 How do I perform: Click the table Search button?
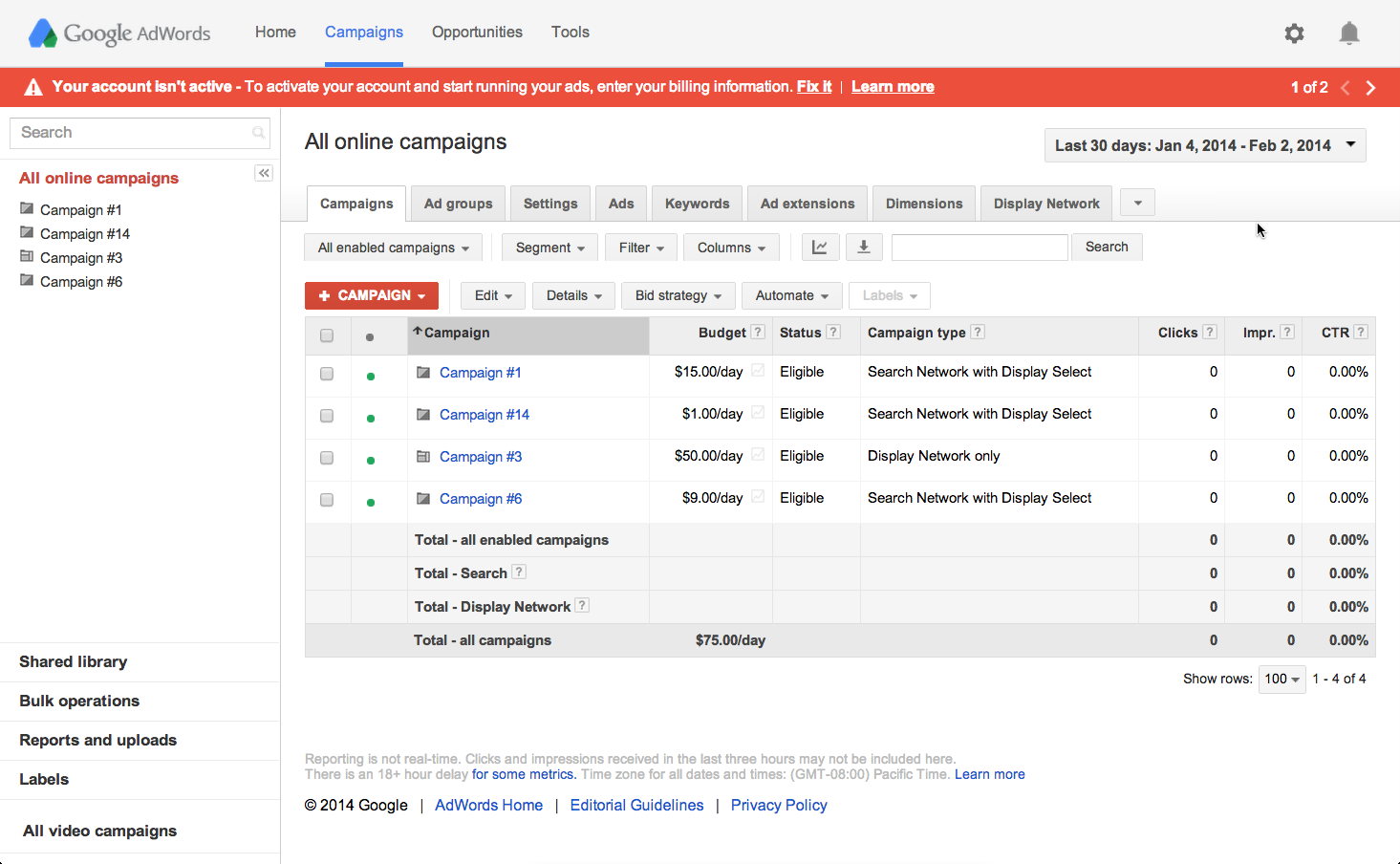point(1107,247)
